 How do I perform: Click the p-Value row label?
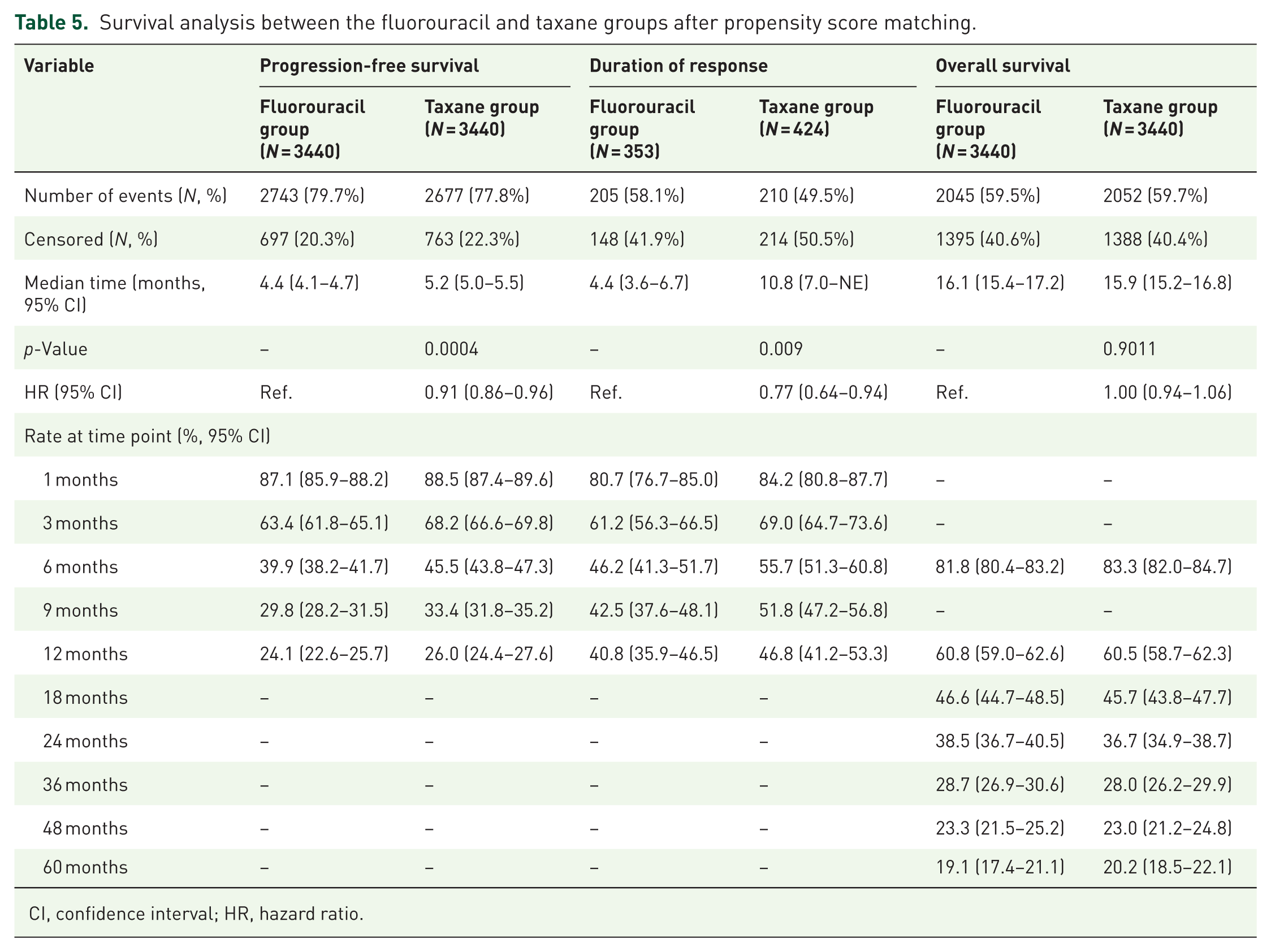pyautogui.click(x=56, y=349)
